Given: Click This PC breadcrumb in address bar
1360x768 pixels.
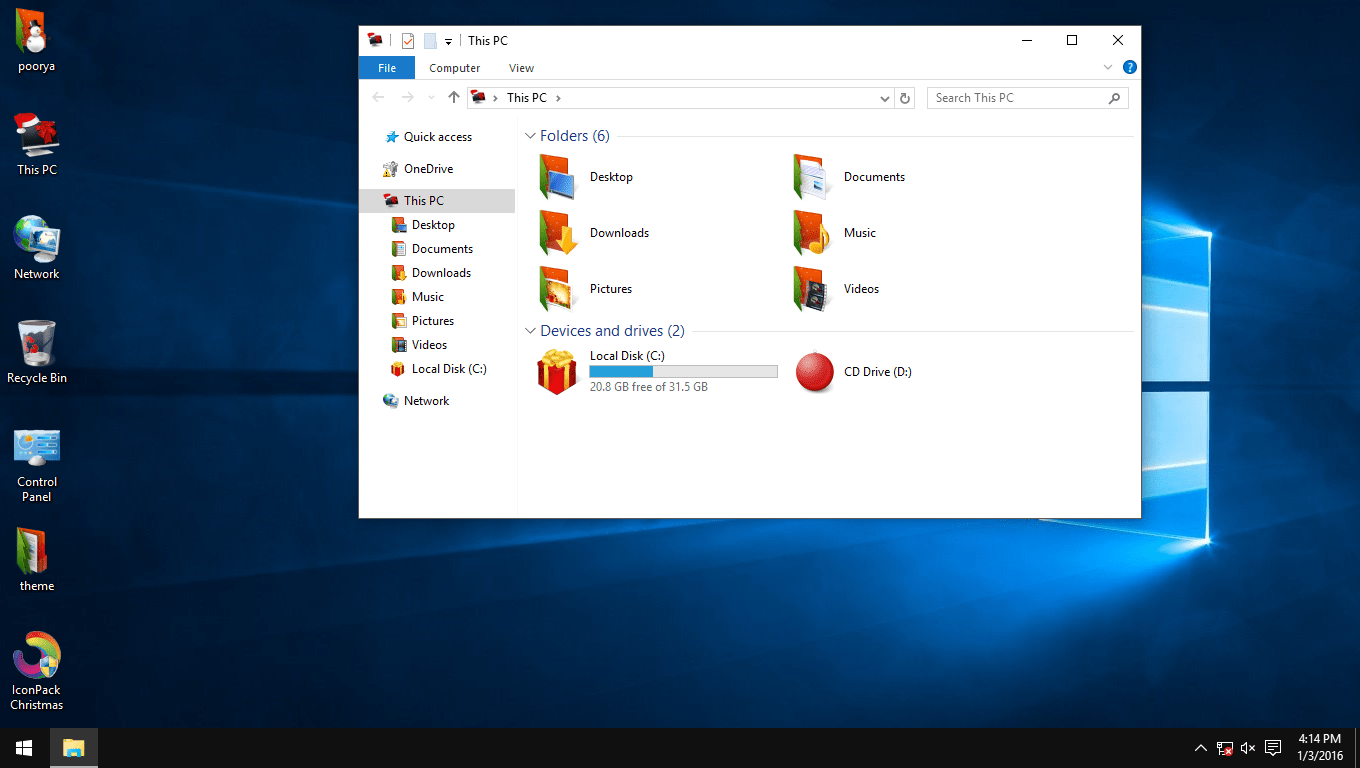Looking at the screenshot, I should pos(526,98).
